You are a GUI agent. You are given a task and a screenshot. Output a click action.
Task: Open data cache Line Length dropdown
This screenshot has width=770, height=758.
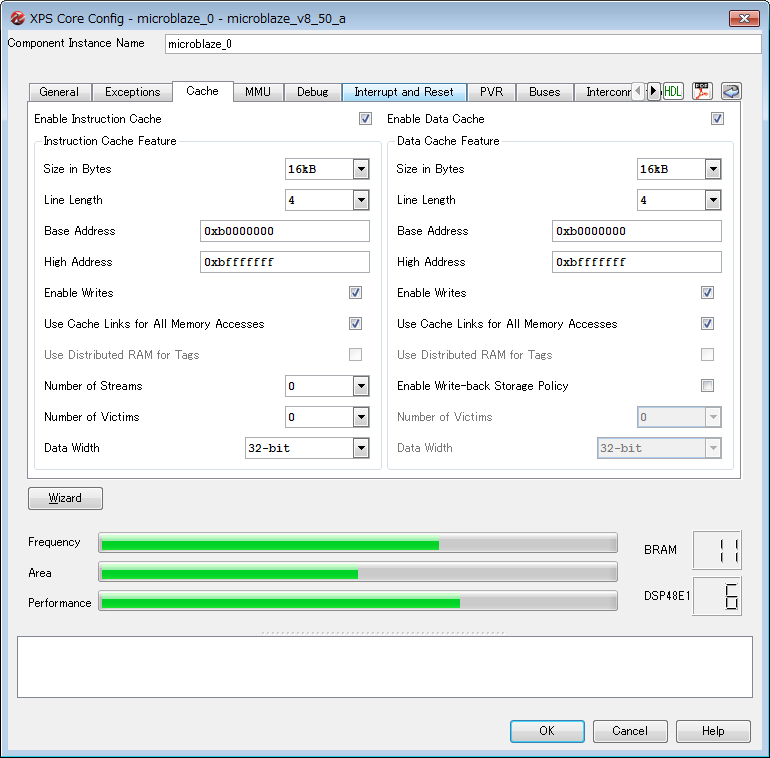pyautogui.click(x=712, y=201)
